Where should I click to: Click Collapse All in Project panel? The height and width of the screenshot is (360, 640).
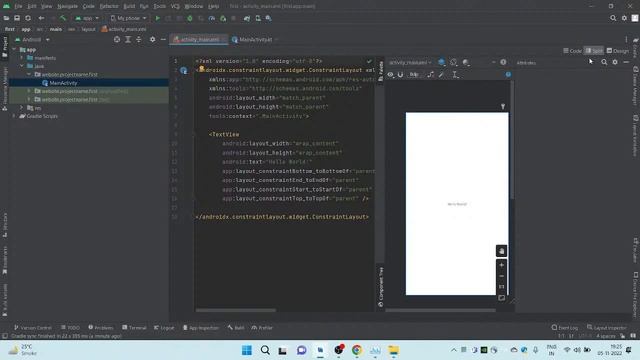click(139, 40)
